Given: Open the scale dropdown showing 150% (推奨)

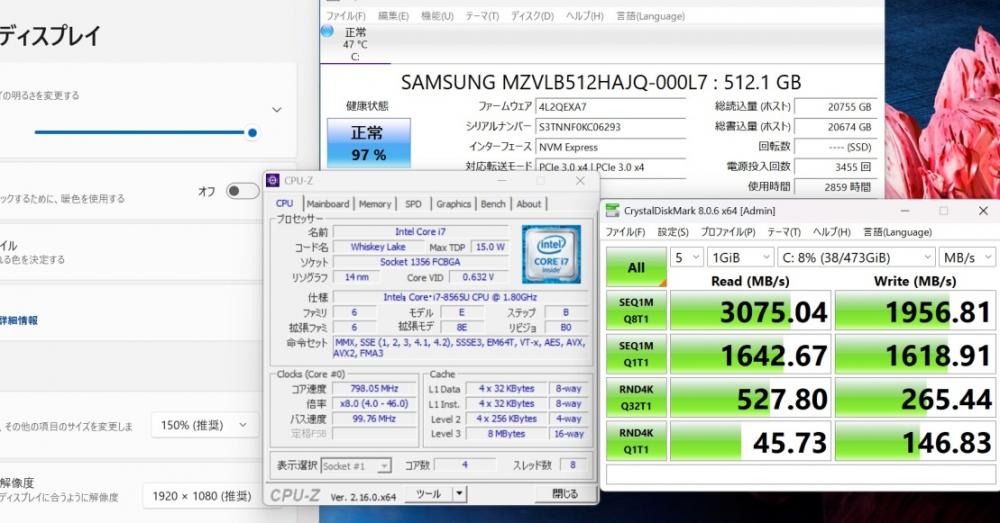Looking at the screenshot, I should (x=205, y=425).
